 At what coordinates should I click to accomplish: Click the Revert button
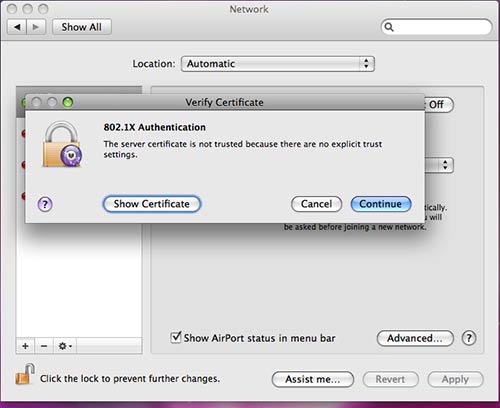pyautogui.click(x=390, y=379)
